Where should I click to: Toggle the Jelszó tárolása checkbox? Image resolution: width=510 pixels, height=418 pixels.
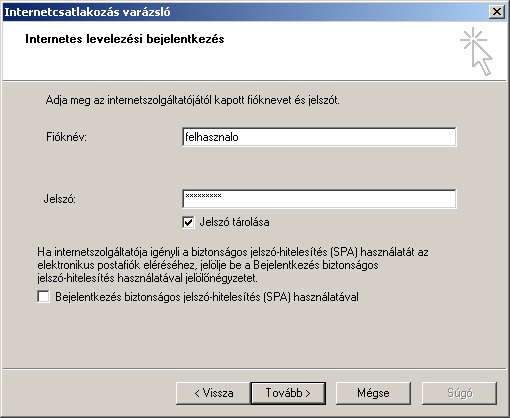pos(188,222)
